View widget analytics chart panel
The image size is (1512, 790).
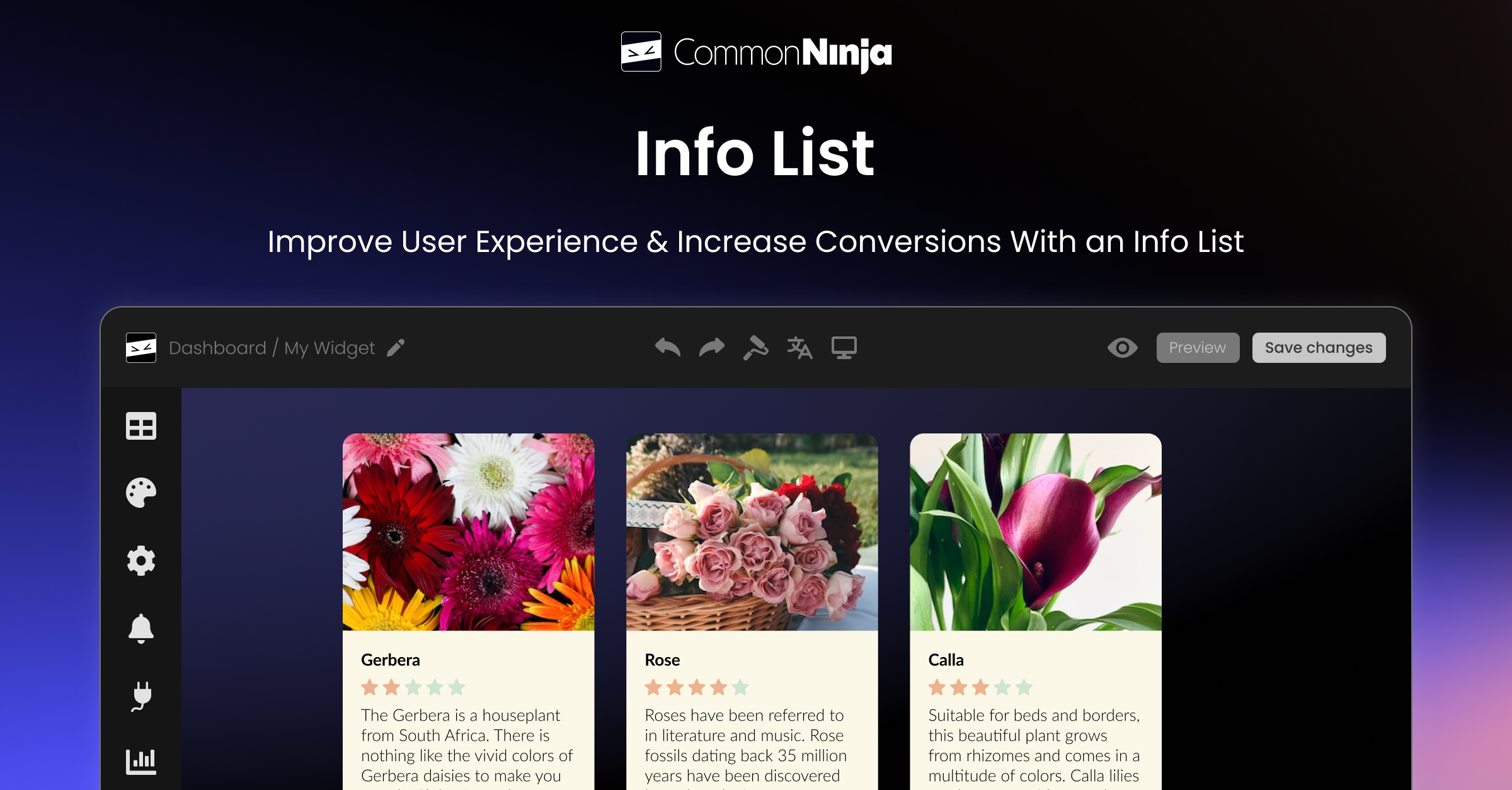(142, 761)
